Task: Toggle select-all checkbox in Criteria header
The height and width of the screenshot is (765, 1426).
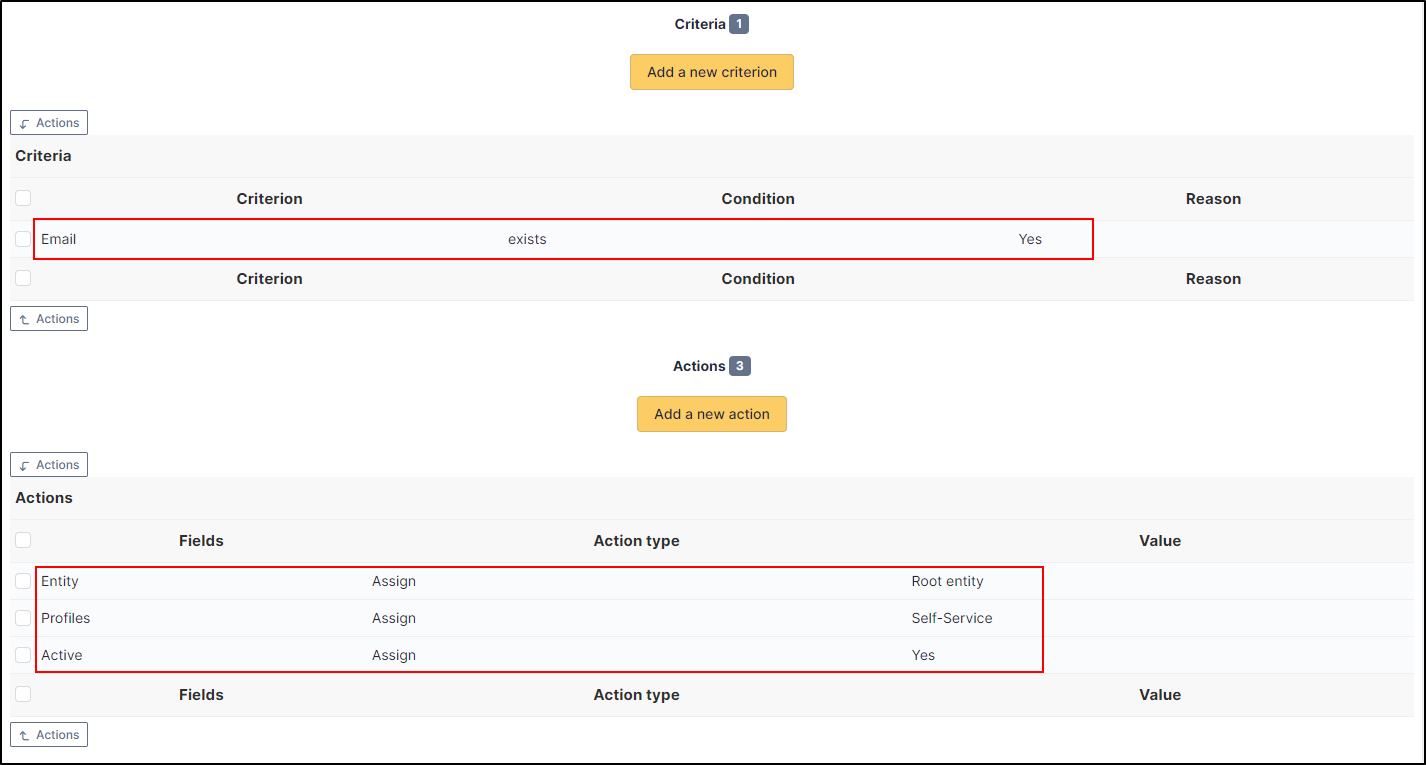Action: point(23,198)
